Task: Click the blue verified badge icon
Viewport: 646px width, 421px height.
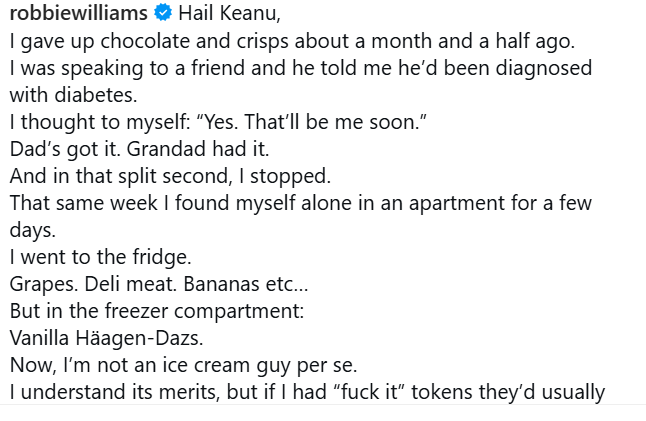Action: [x=163, y=13]
